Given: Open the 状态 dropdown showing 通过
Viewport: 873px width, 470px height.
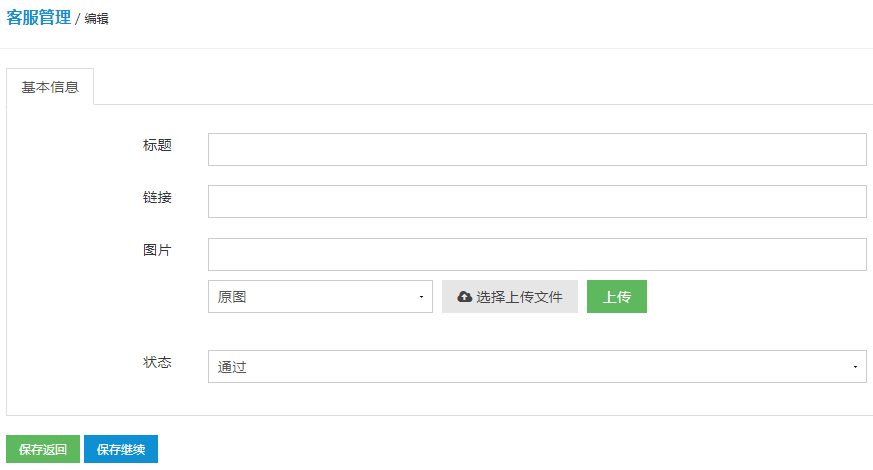Looking at the screenshot, I should point(537,366).
